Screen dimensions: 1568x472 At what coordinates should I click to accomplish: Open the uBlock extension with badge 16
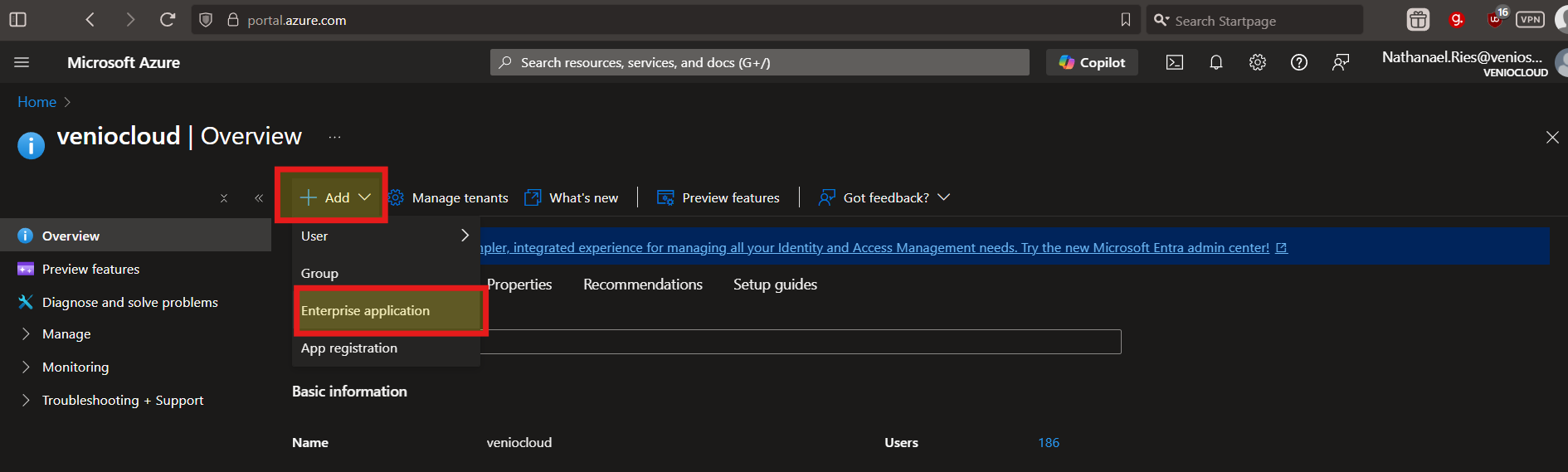coord(1496,18)
